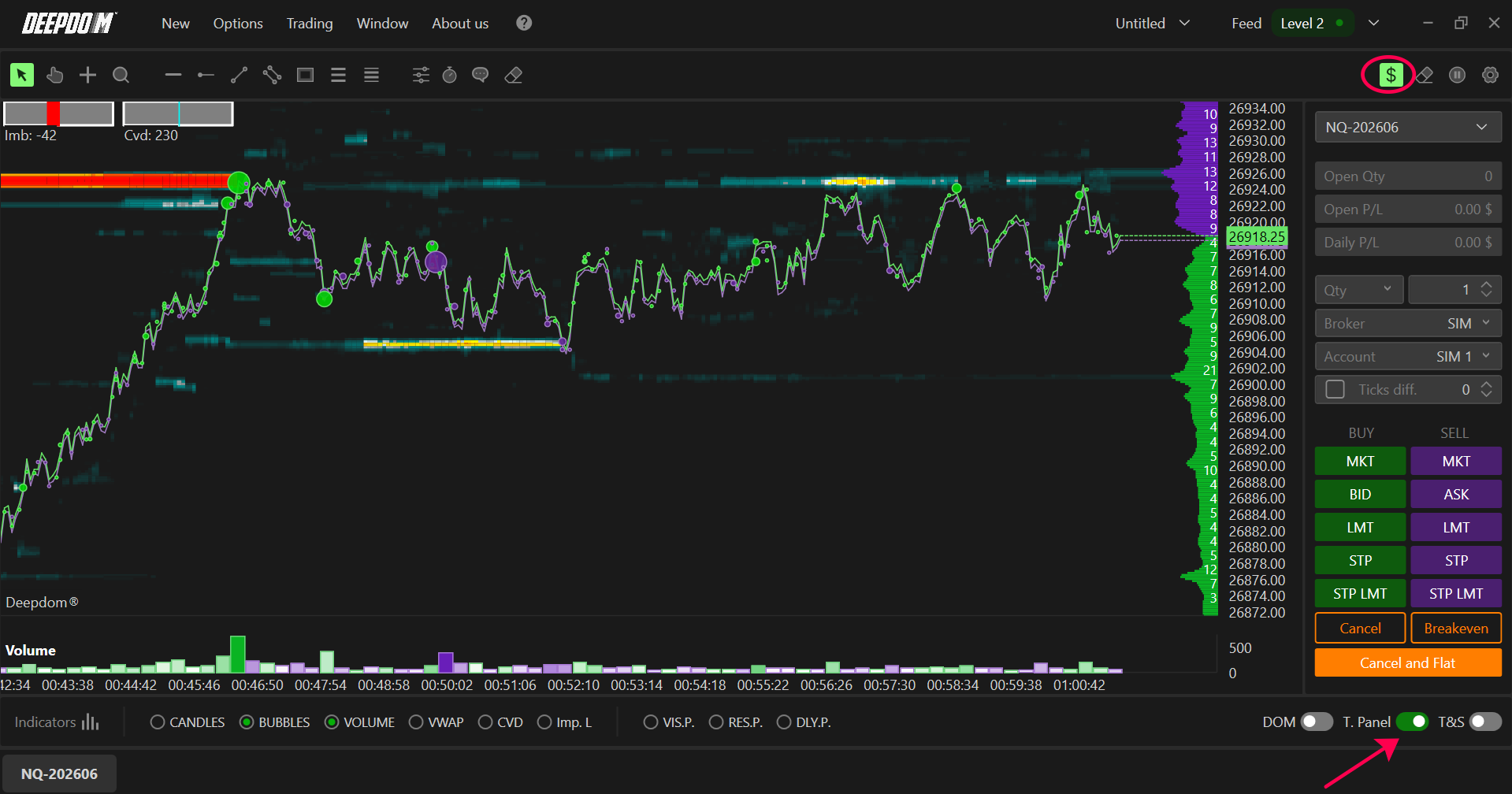Open the sliders adjustment settings icon
The width and height of the screenshot is (1512, 794).
point(421,75)
